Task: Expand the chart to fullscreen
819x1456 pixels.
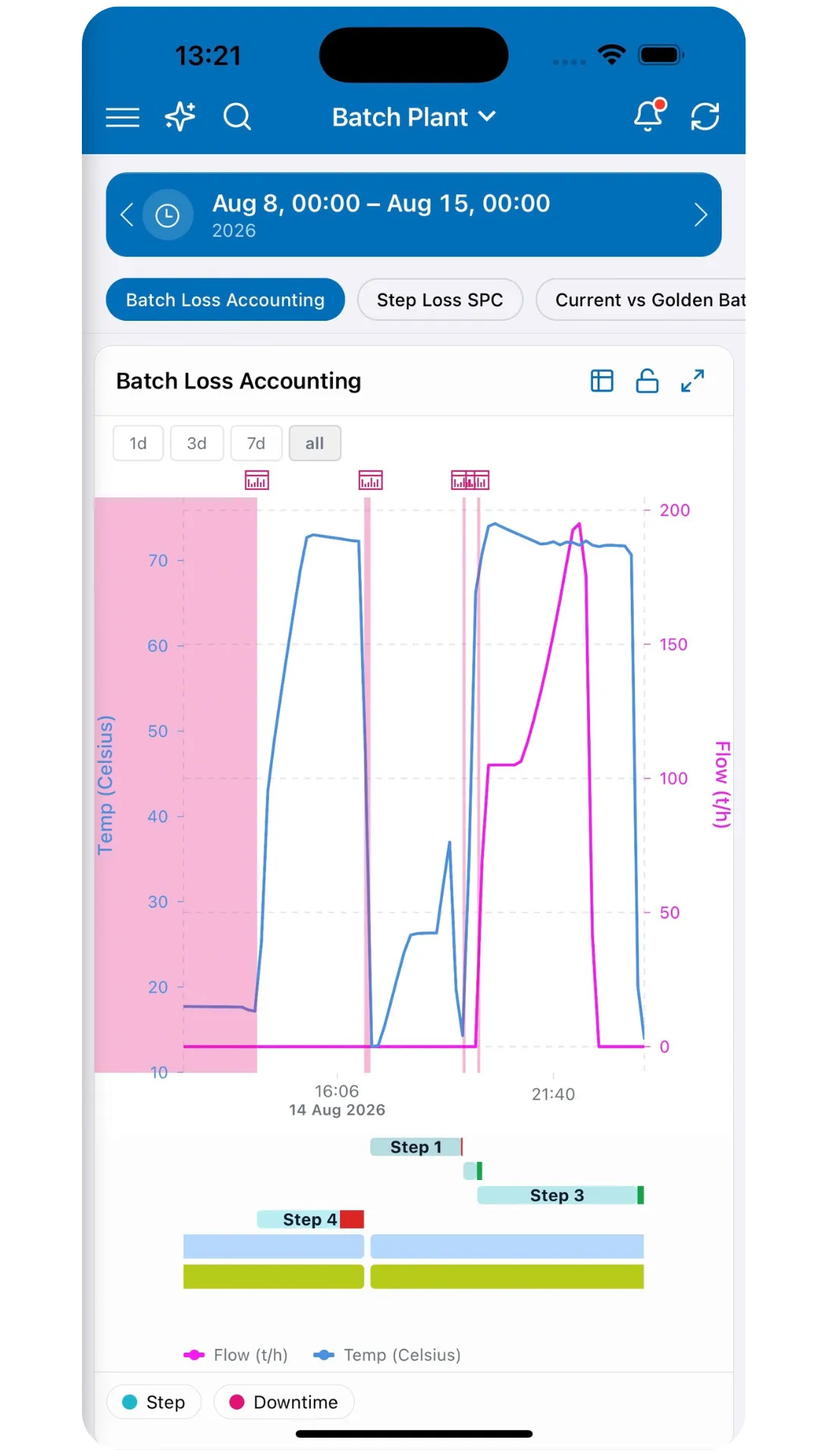Action: pyautogui.click(x=692, y=381)
